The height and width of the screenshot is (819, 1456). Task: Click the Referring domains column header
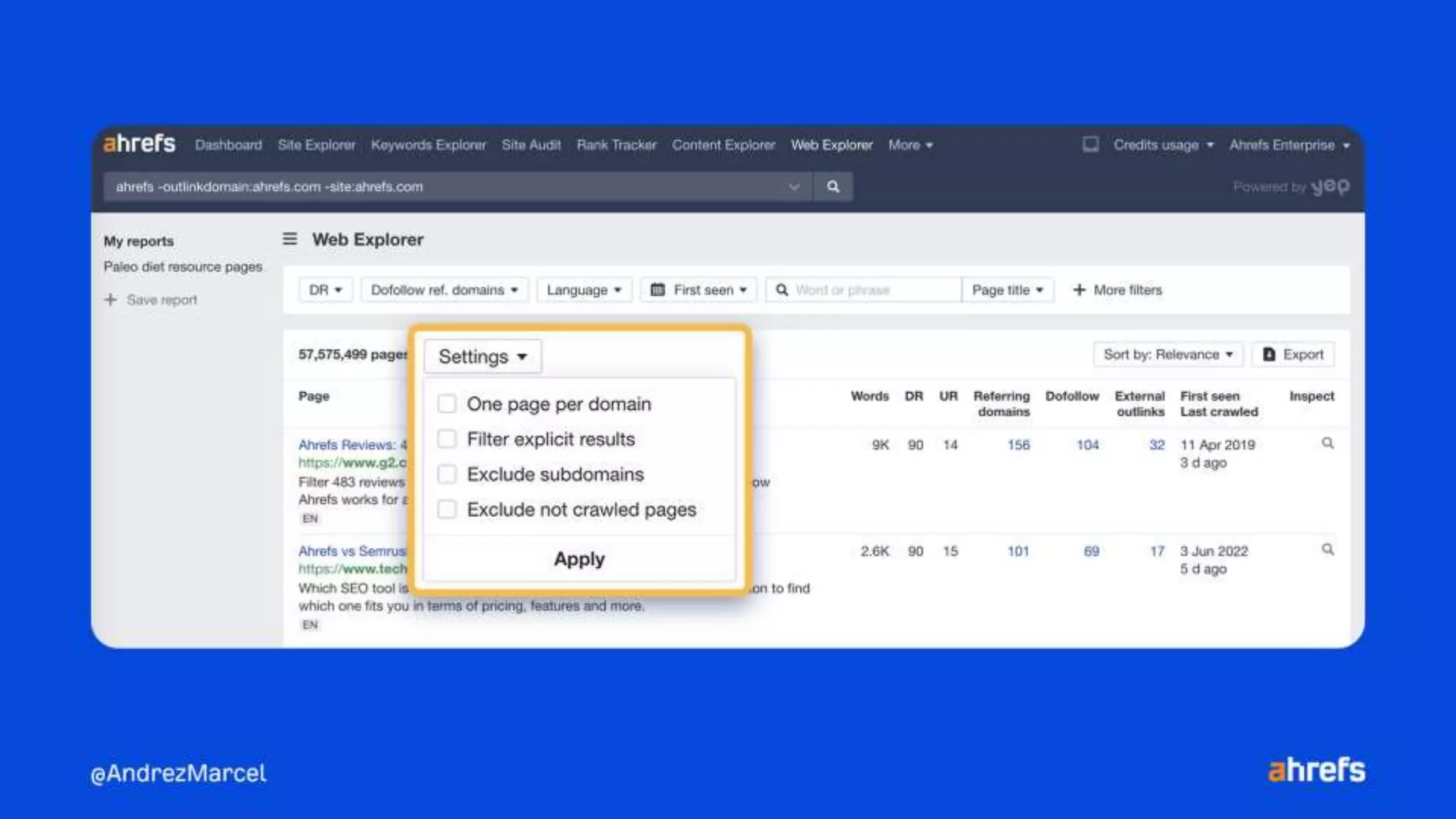click(1002, 404)
